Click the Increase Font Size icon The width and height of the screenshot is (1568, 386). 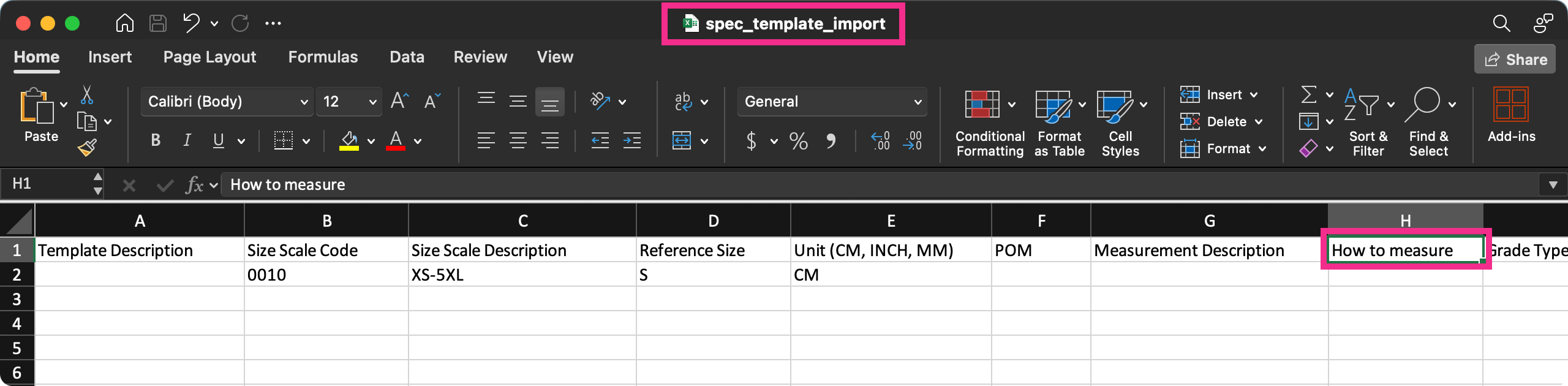[399, 101]
